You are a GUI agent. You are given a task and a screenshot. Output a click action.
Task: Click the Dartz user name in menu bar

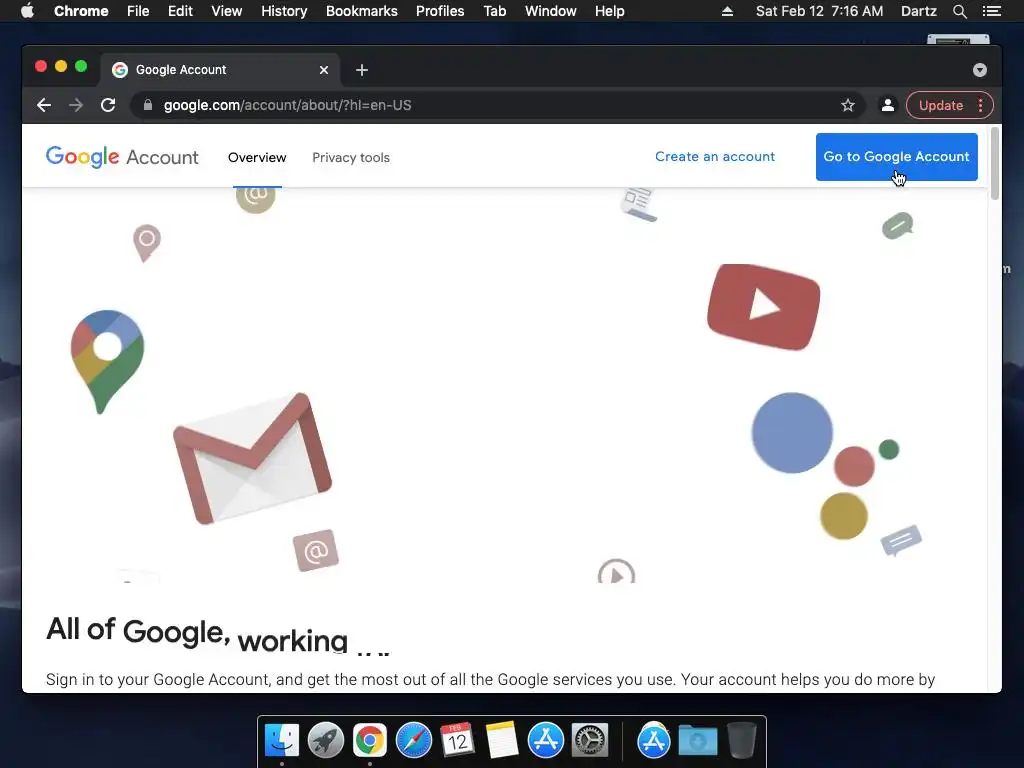point(918,11)
